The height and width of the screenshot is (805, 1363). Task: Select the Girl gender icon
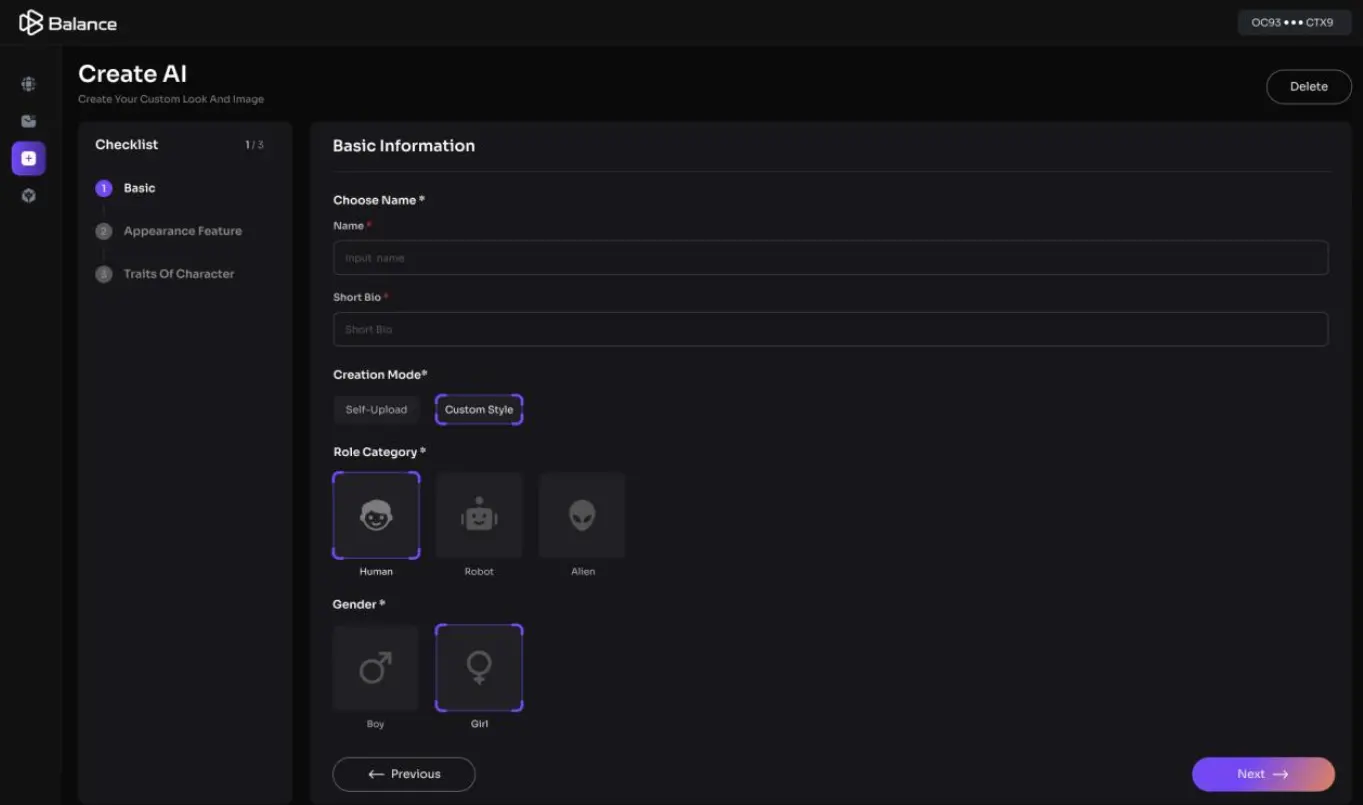point(479,667)
